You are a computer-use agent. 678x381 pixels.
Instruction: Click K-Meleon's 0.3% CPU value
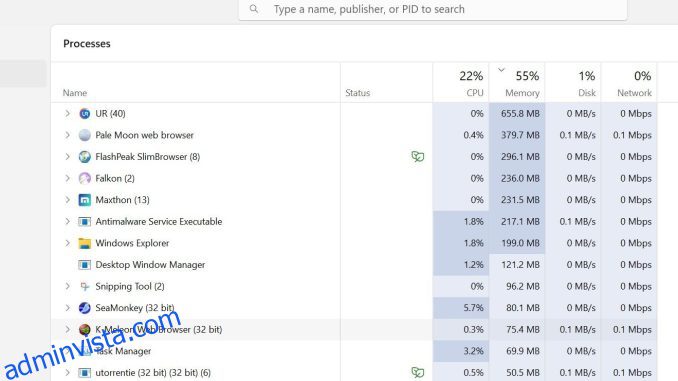[x=473, y=330]
